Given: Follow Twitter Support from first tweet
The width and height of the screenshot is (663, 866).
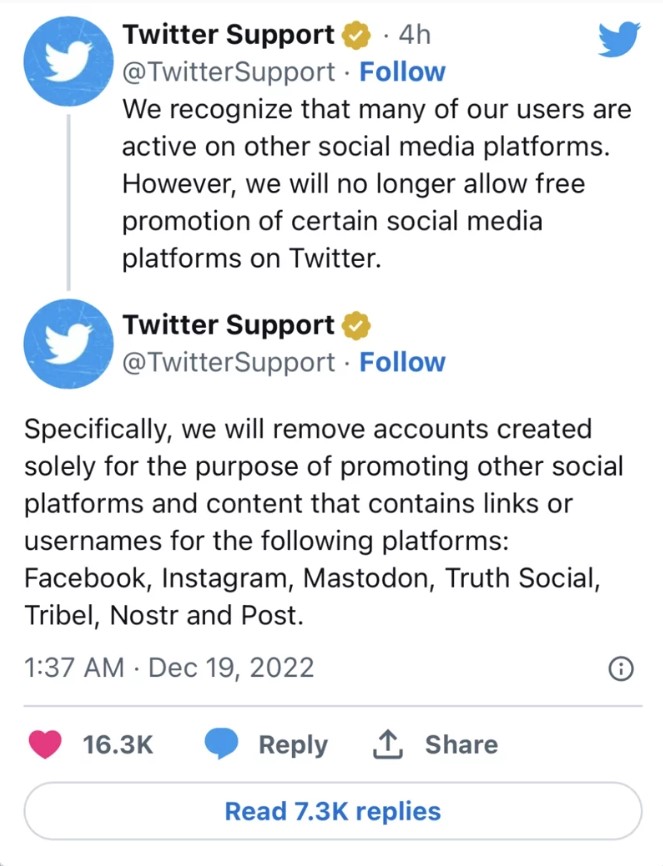Looking at the screenshot, I should click(402, 72).
